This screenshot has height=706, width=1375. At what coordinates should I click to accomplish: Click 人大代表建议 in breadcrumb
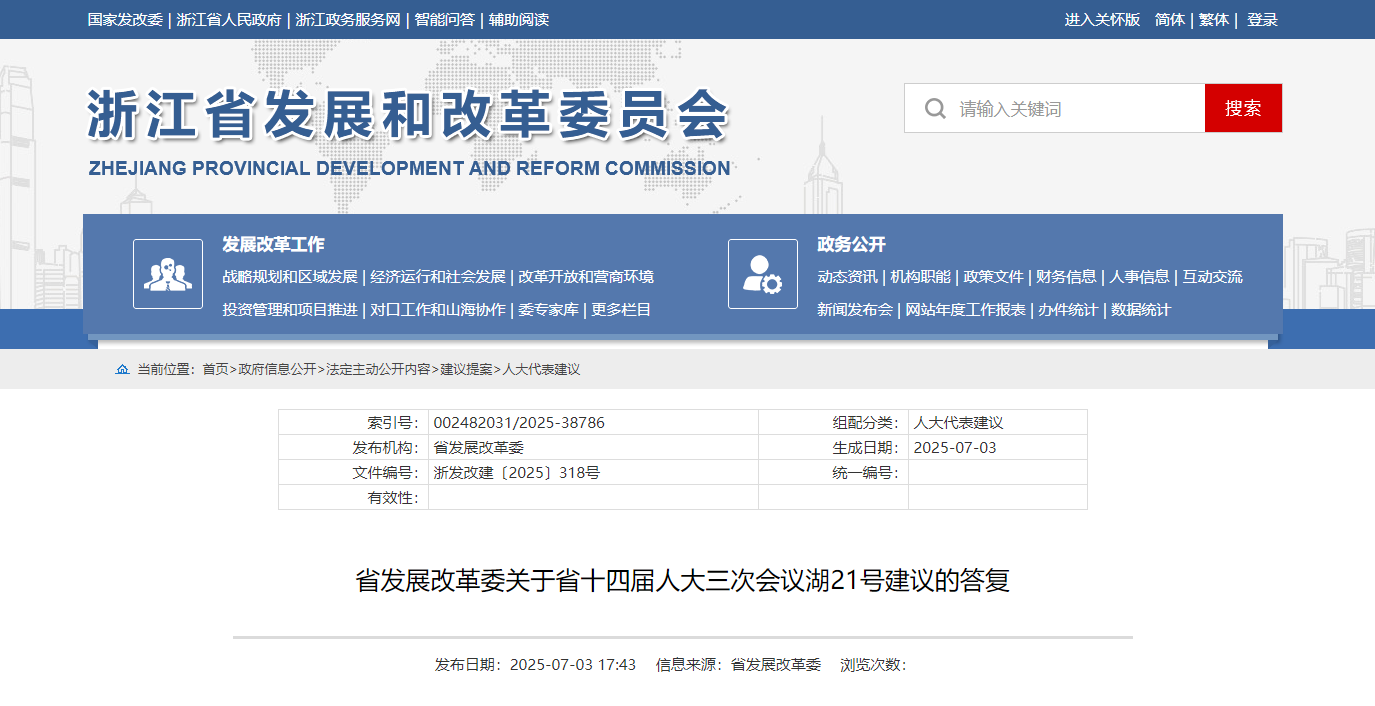pyautogui.click(x=541, y=370)
